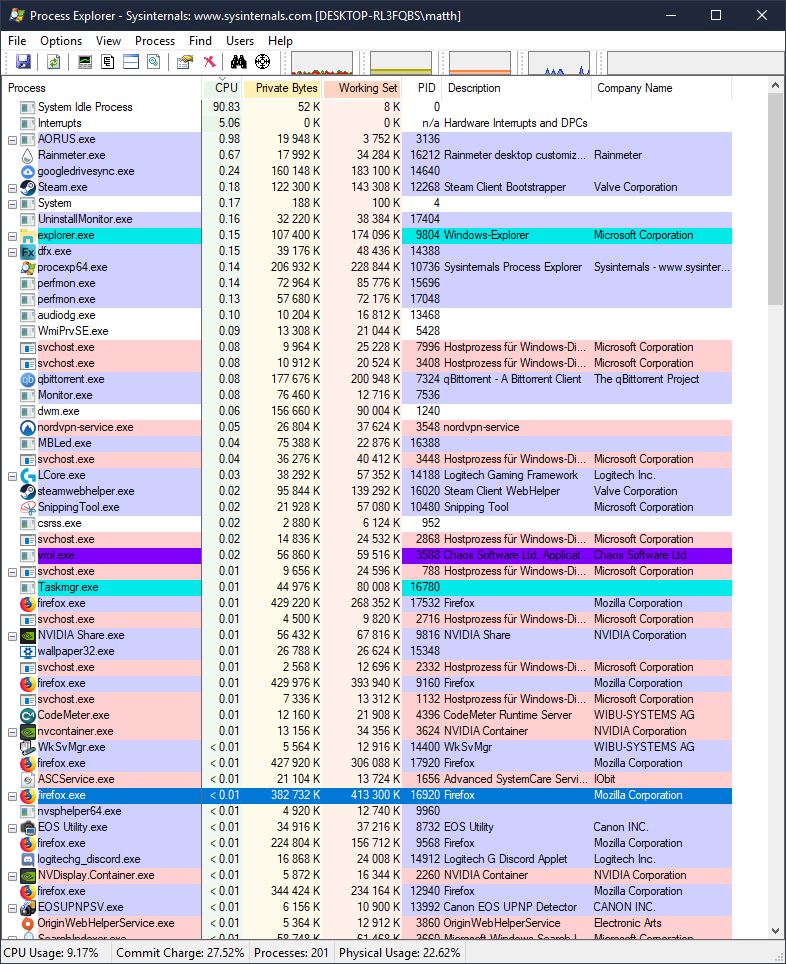Click the vertical scrollbar down arrow

point(776,931)
